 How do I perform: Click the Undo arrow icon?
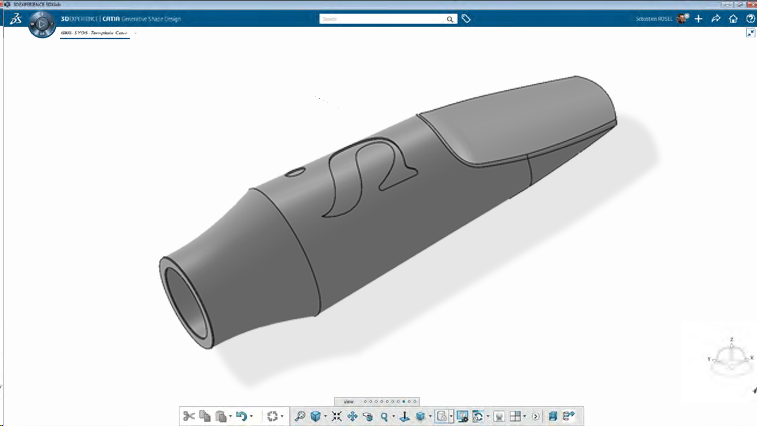pos(241,416)
